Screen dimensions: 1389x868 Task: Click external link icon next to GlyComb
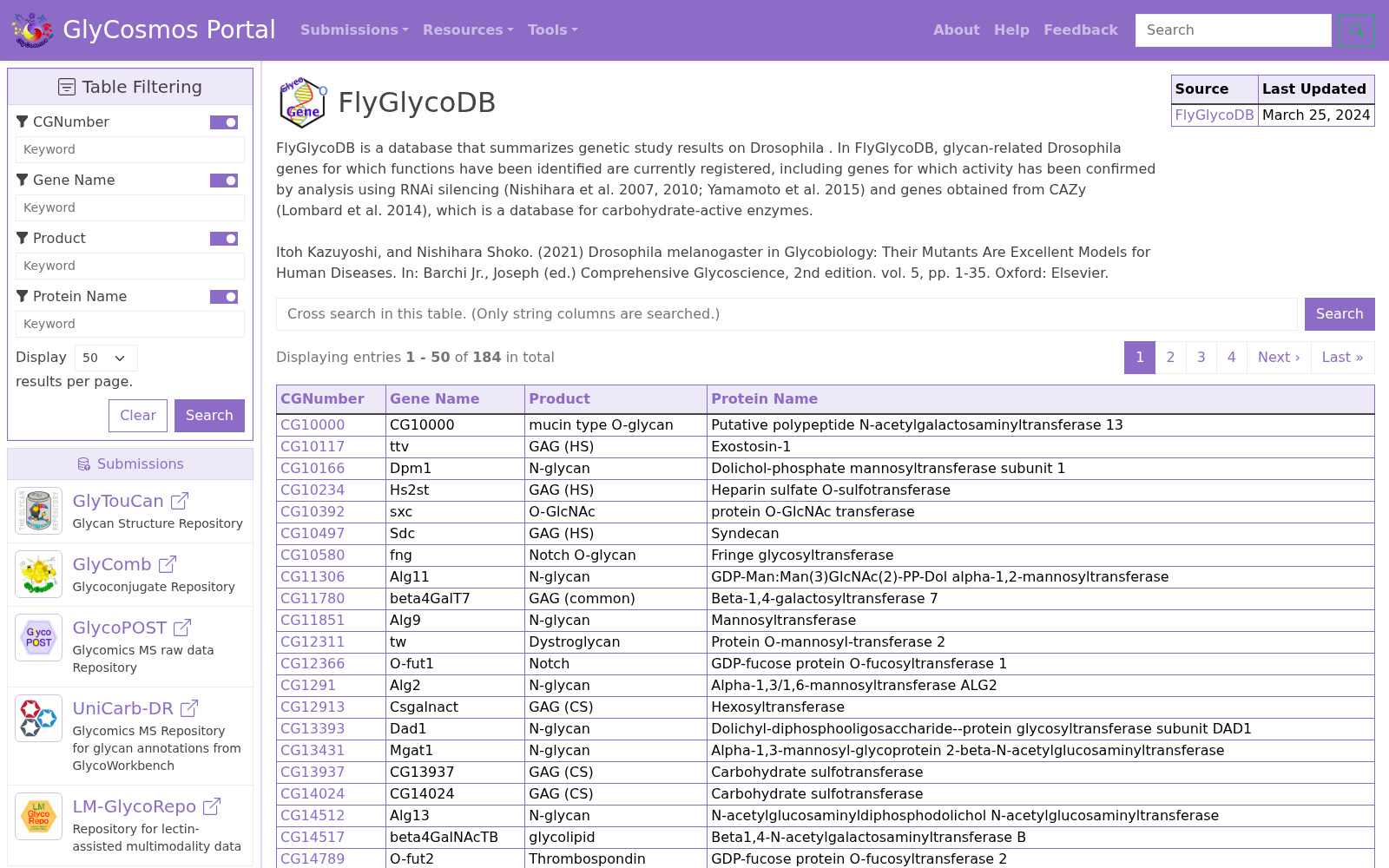168,564
